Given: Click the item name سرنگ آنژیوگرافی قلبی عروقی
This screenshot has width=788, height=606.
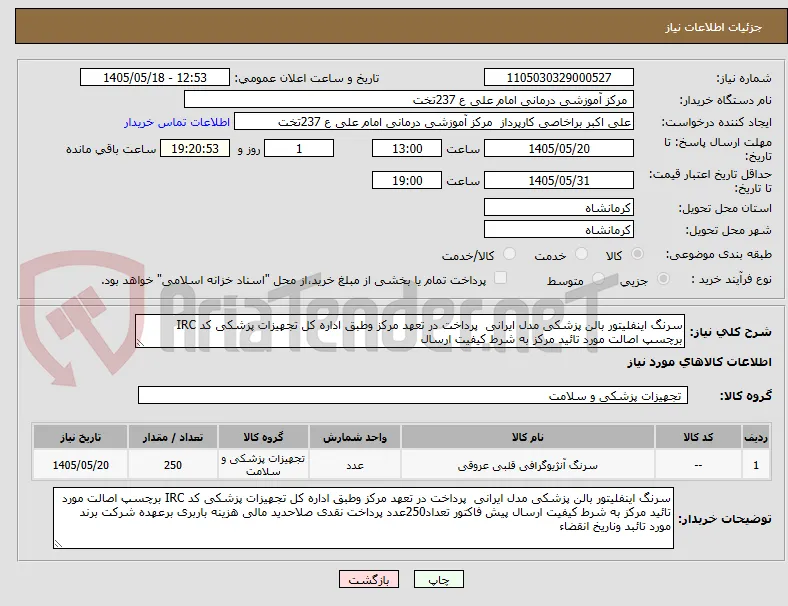Looking at the screenshot, I should point(528,465).
